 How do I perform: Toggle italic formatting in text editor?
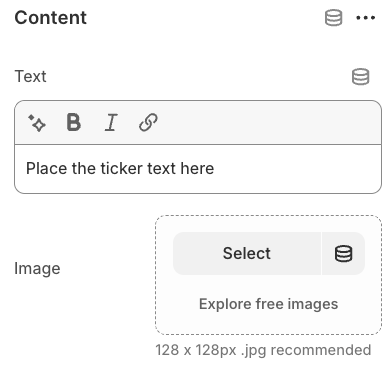(x=111, y=122)
